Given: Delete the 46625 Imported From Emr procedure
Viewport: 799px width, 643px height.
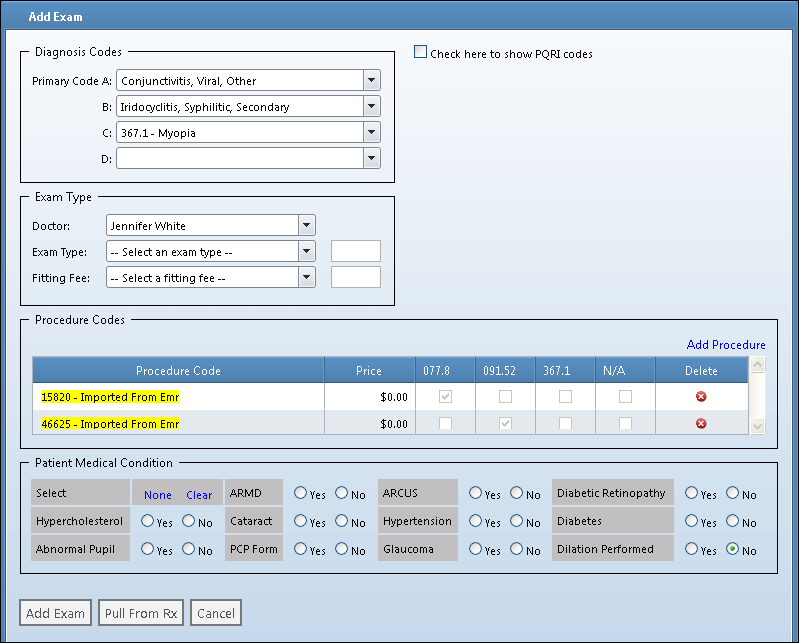Looking at the screenshot, I should pos(701,423).
